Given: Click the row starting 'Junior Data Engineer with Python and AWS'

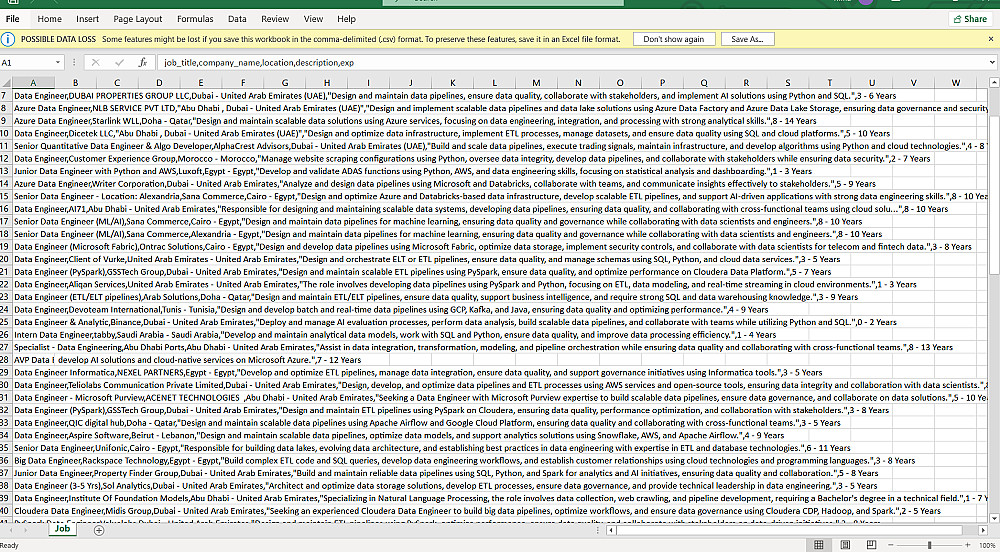Looking at the screenshot, I should pyautogui.click(x=413, y=171).
